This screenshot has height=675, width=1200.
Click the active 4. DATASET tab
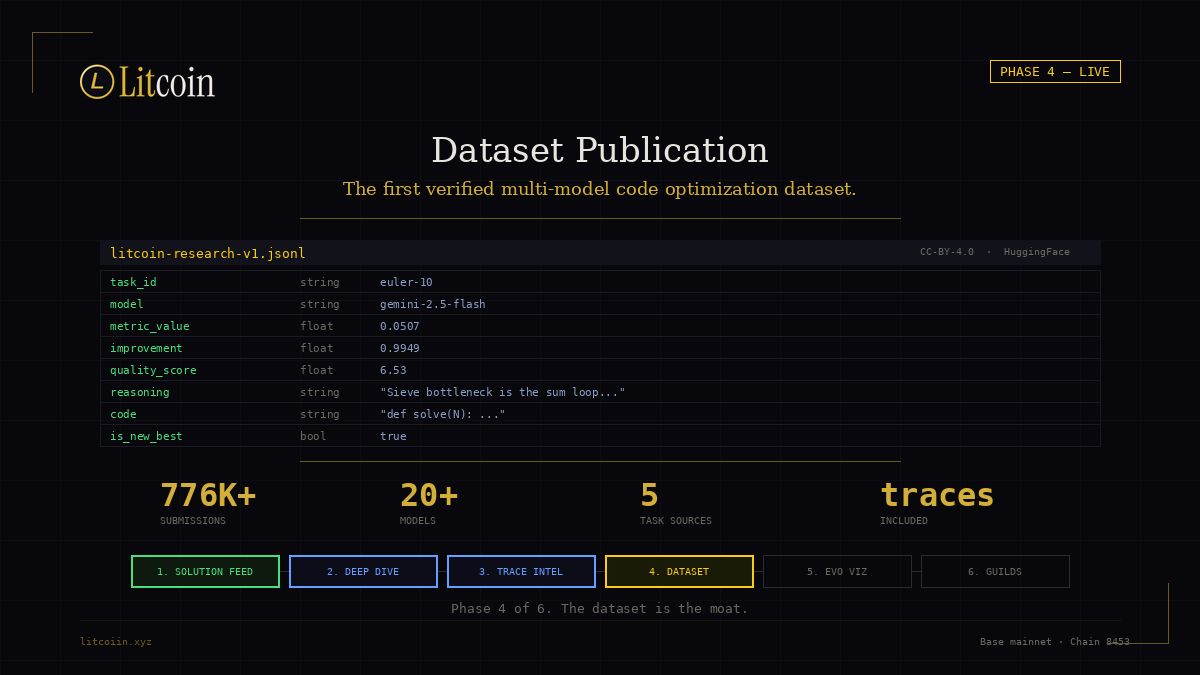[679, 572]
